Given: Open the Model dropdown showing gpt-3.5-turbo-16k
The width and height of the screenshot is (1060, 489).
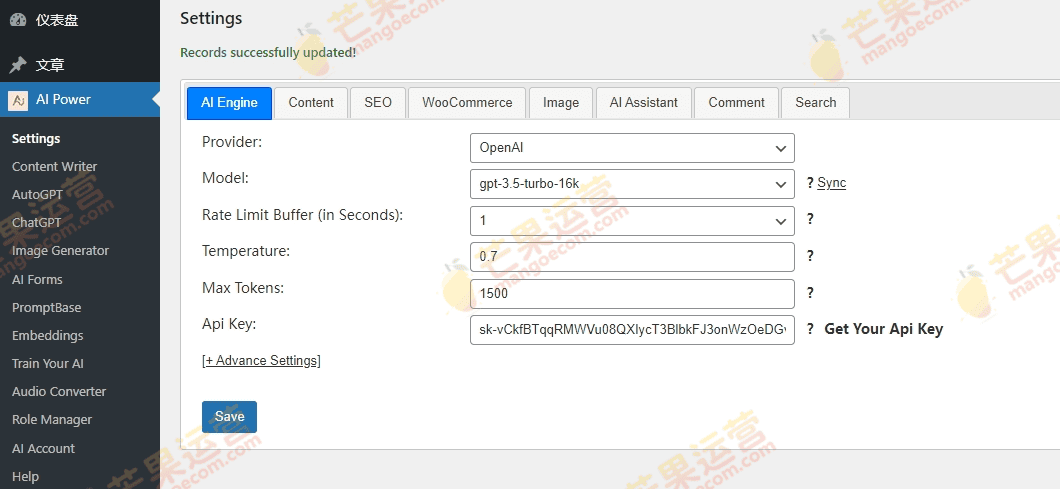Looking at the screenshot, I should pyautogui.click(x=632, y=184).
